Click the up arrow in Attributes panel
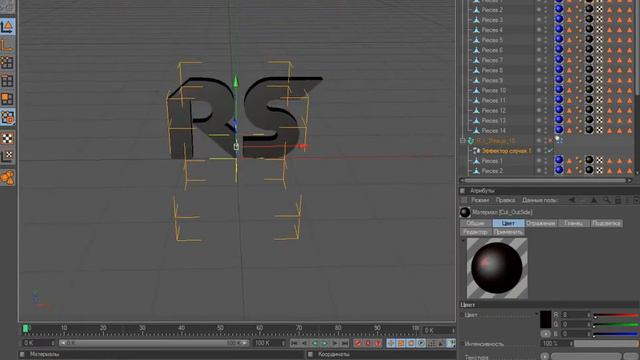Viewport: 640px width, 360px height. pyautogui.click(x=594, y=200)
